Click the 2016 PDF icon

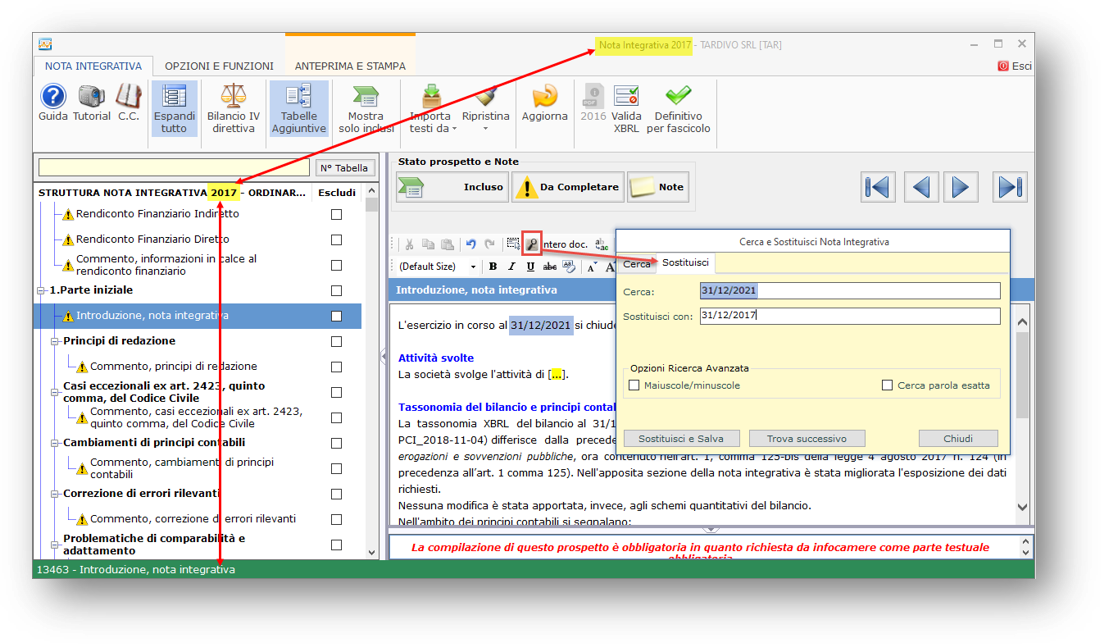click(x=593, y=96)
